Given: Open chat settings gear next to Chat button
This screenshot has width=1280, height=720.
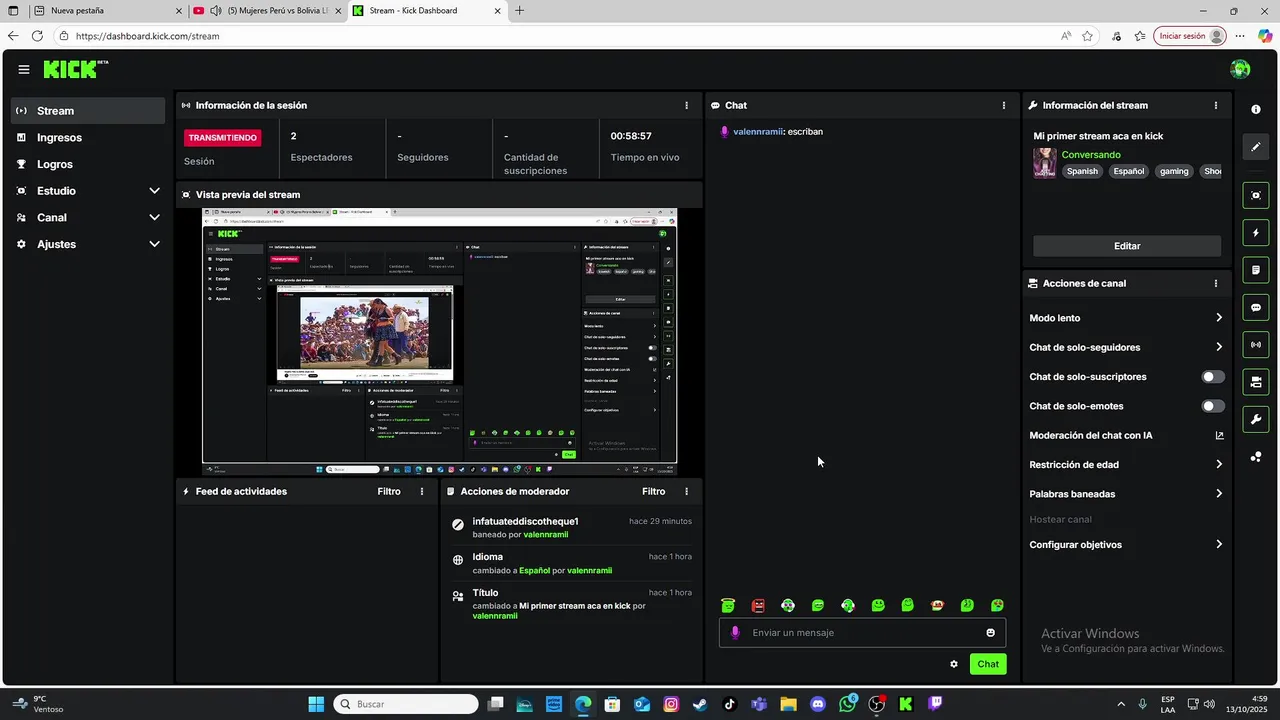Looking at the screenshot, I should [x=954, y=664].
